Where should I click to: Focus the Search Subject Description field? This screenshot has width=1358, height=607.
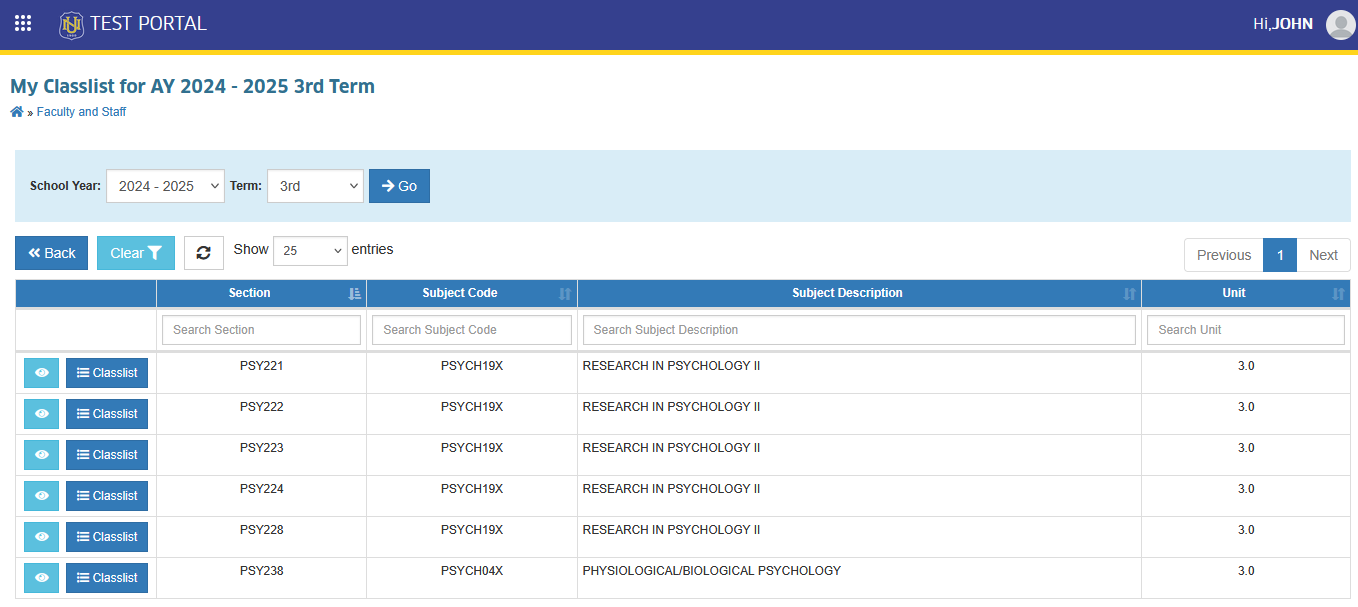(x=859, y=330)
